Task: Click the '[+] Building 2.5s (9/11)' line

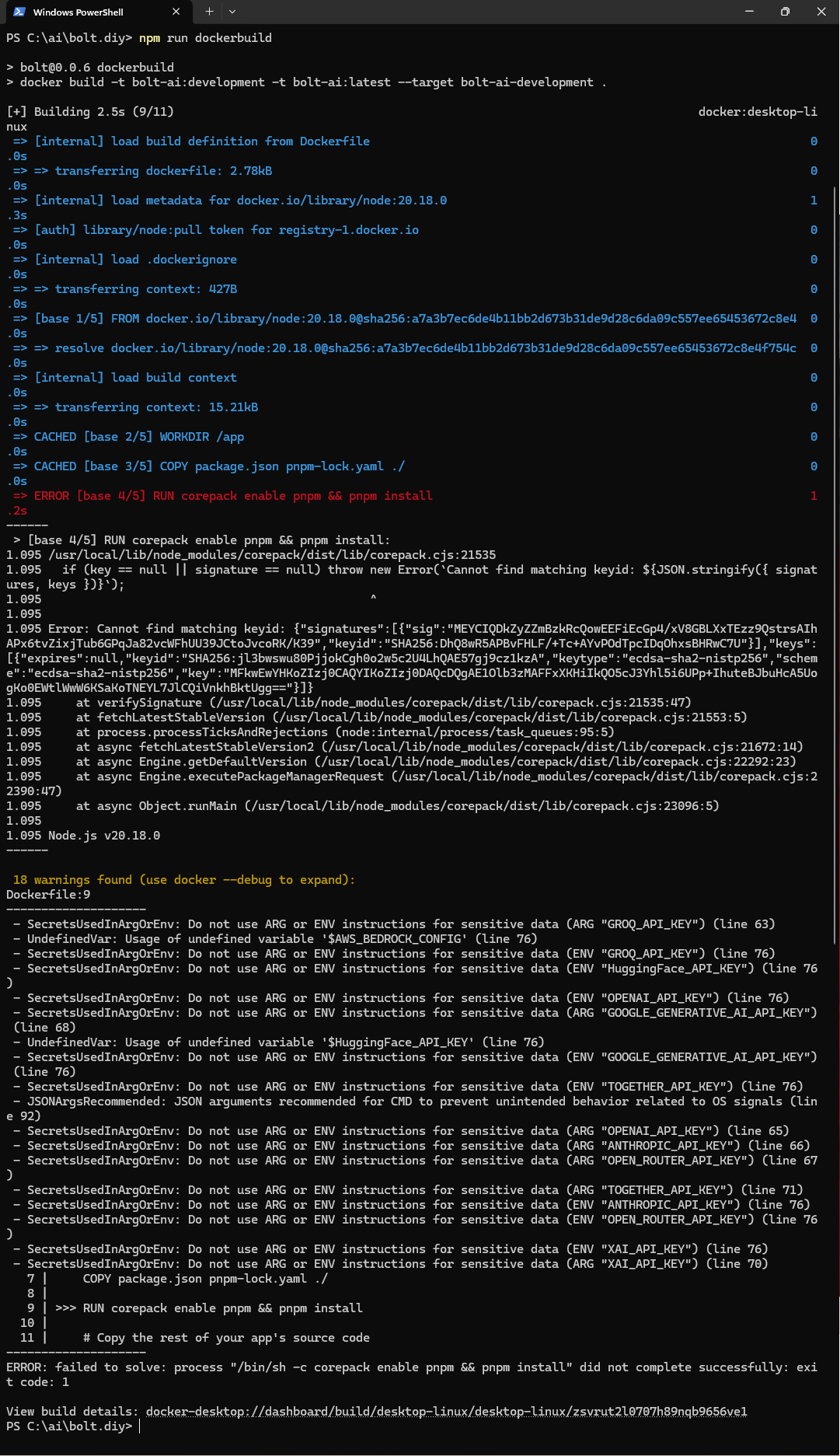Action: point(90,111)
